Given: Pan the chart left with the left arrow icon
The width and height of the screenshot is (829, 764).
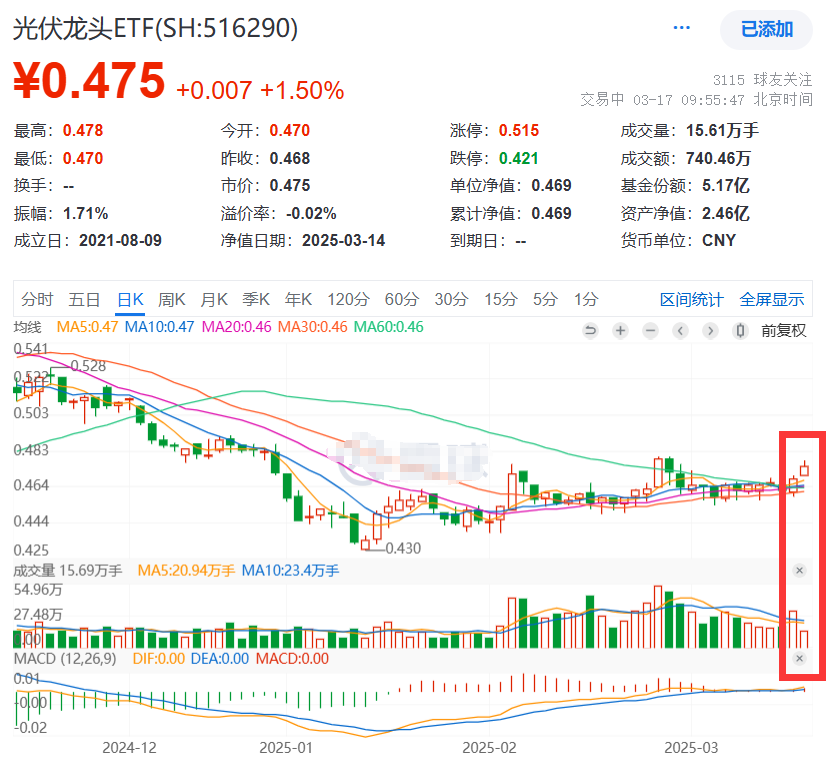Looking at the screenshot, I should point(680,330).
